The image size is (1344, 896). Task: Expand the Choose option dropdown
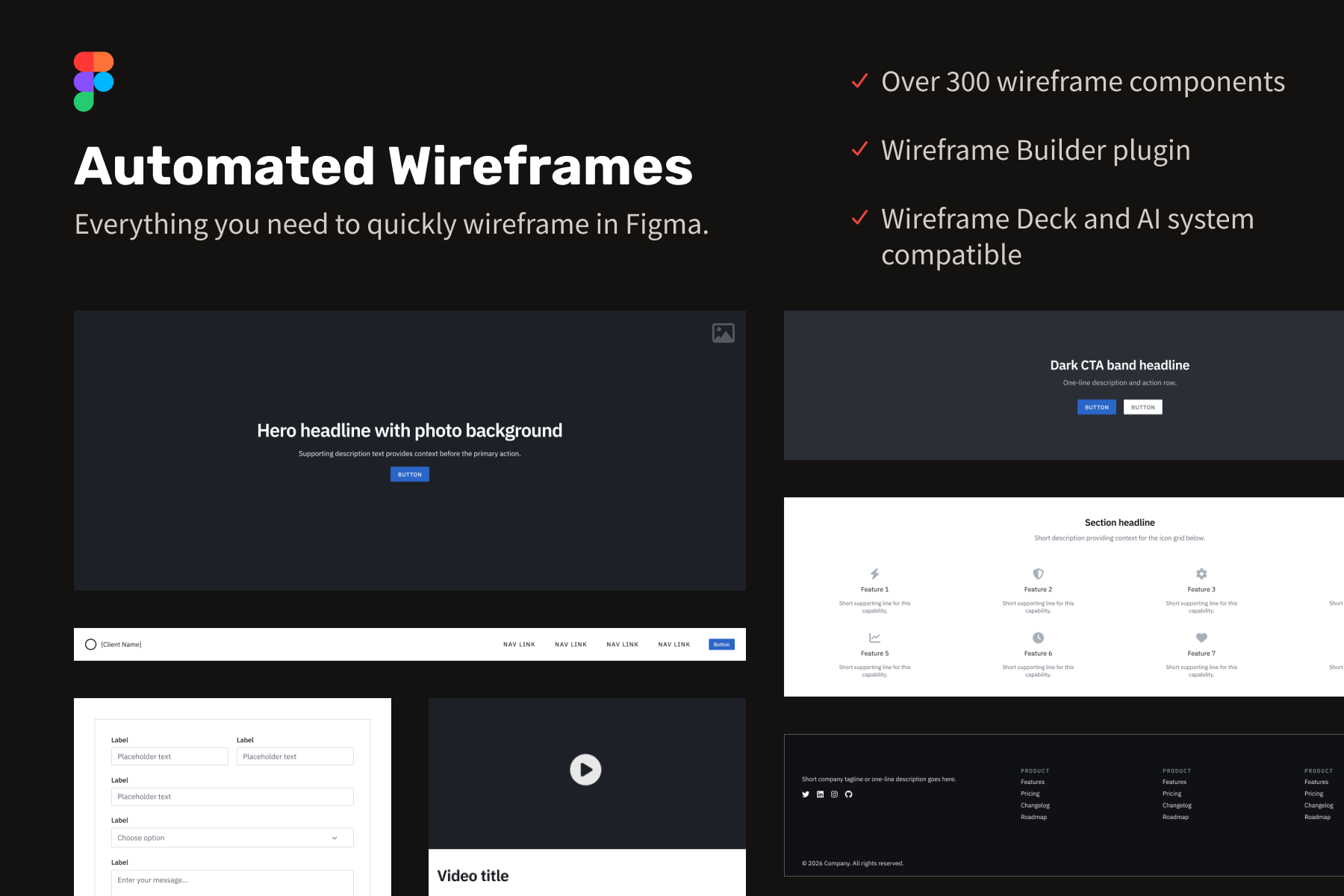click(x=232, y=838)
